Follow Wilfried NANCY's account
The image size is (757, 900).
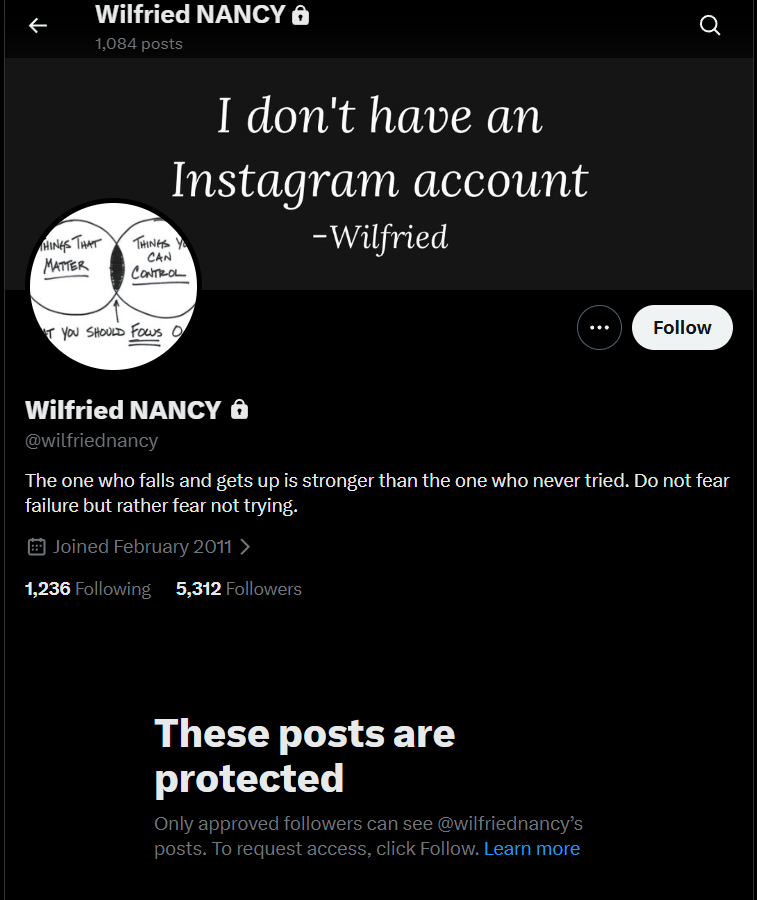(x=682, y=328)
